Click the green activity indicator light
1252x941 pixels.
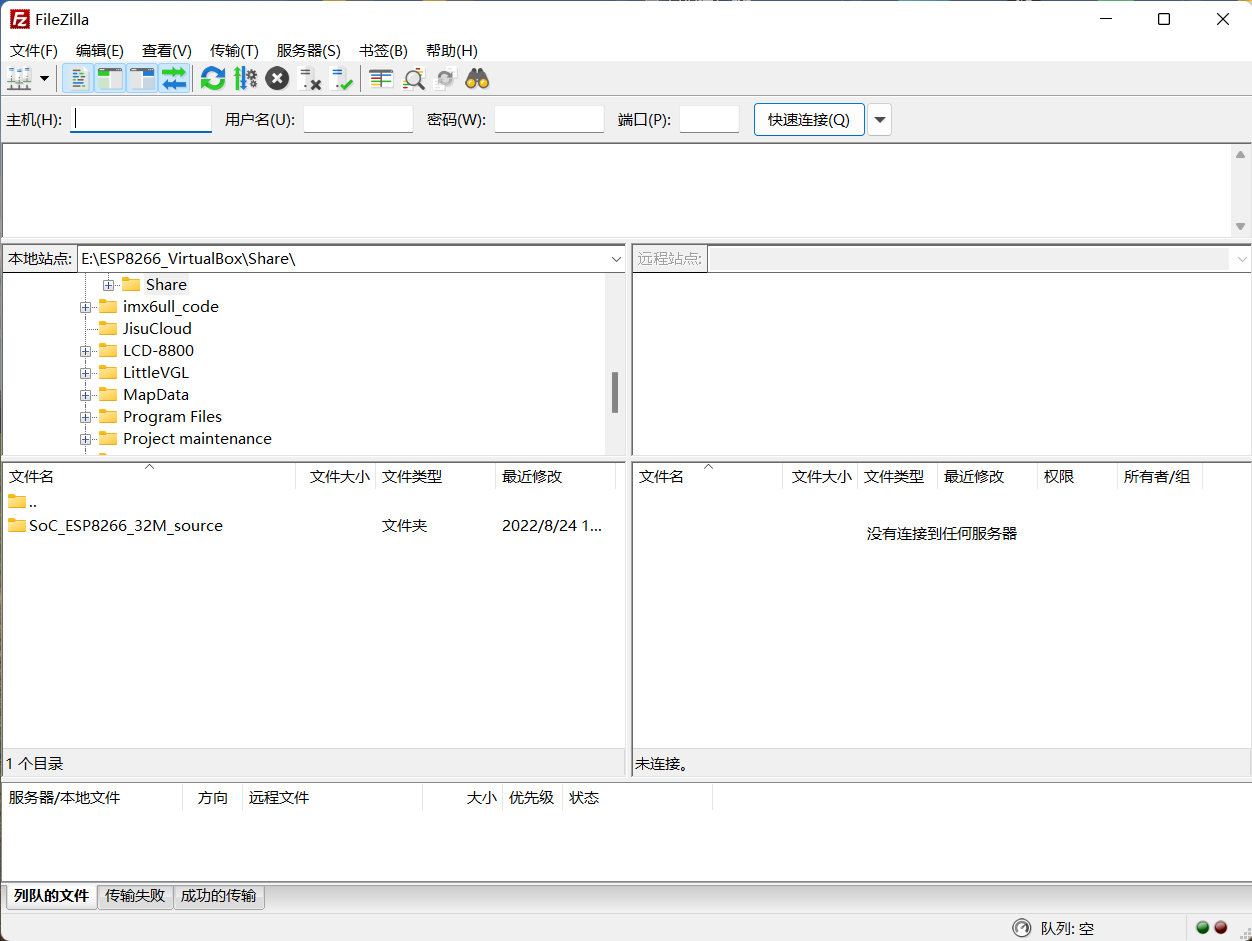[1203, 928]
